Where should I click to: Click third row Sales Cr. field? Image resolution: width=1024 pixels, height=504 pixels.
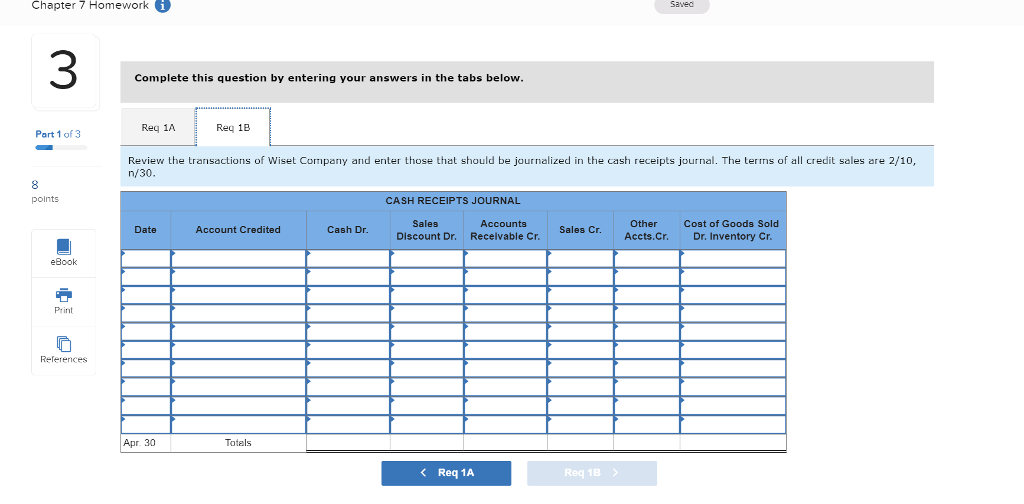[581, 295]
